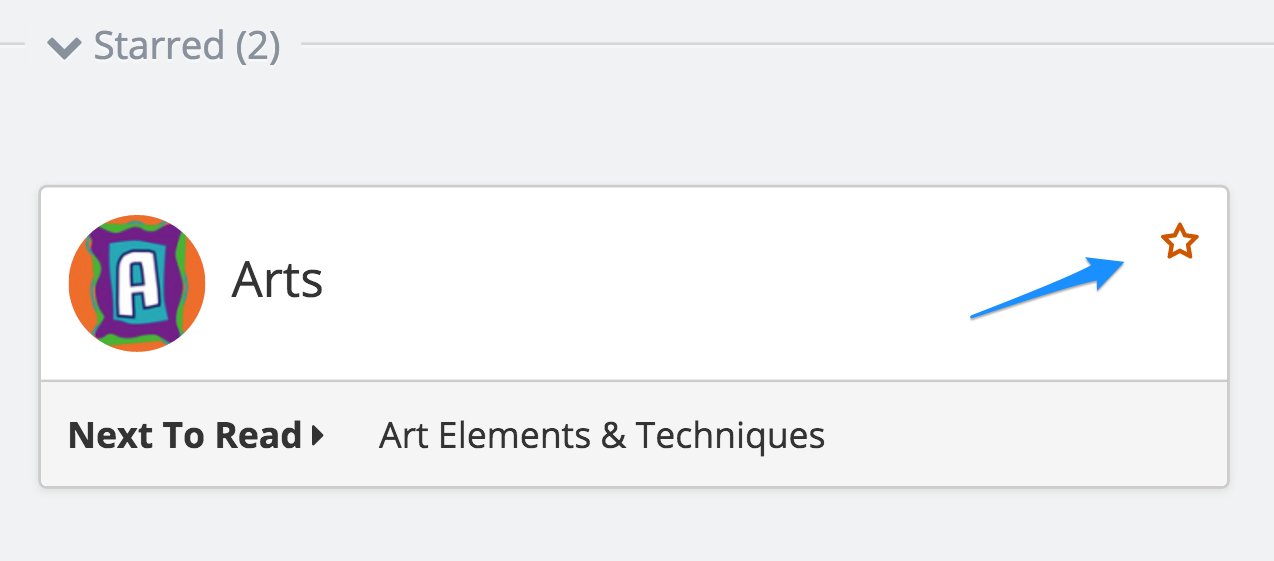This screenshot has height=561, width=1274.
Task: Unstar the Arts course with the star icon
Action: click(1179, 242)
